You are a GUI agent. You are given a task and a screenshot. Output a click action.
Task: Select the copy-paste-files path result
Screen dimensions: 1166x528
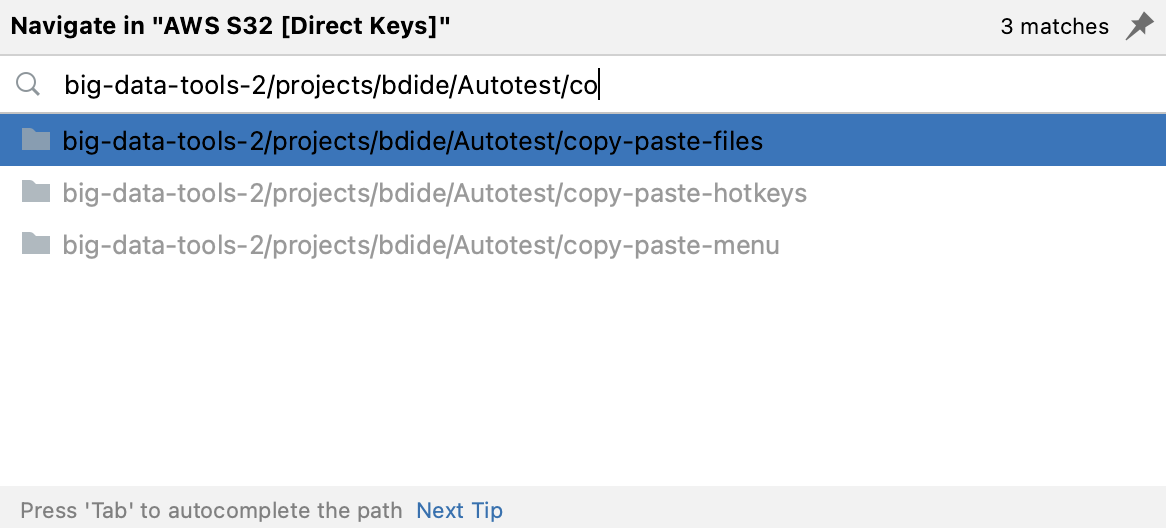click(412, 141)
